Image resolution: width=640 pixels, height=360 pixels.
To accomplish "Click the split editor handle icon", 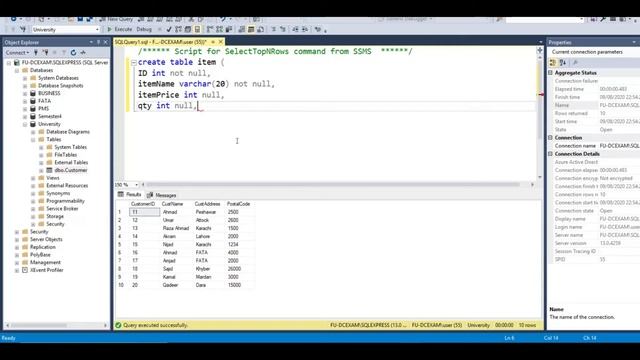I will pyautogui.click(x=540, y=50).
